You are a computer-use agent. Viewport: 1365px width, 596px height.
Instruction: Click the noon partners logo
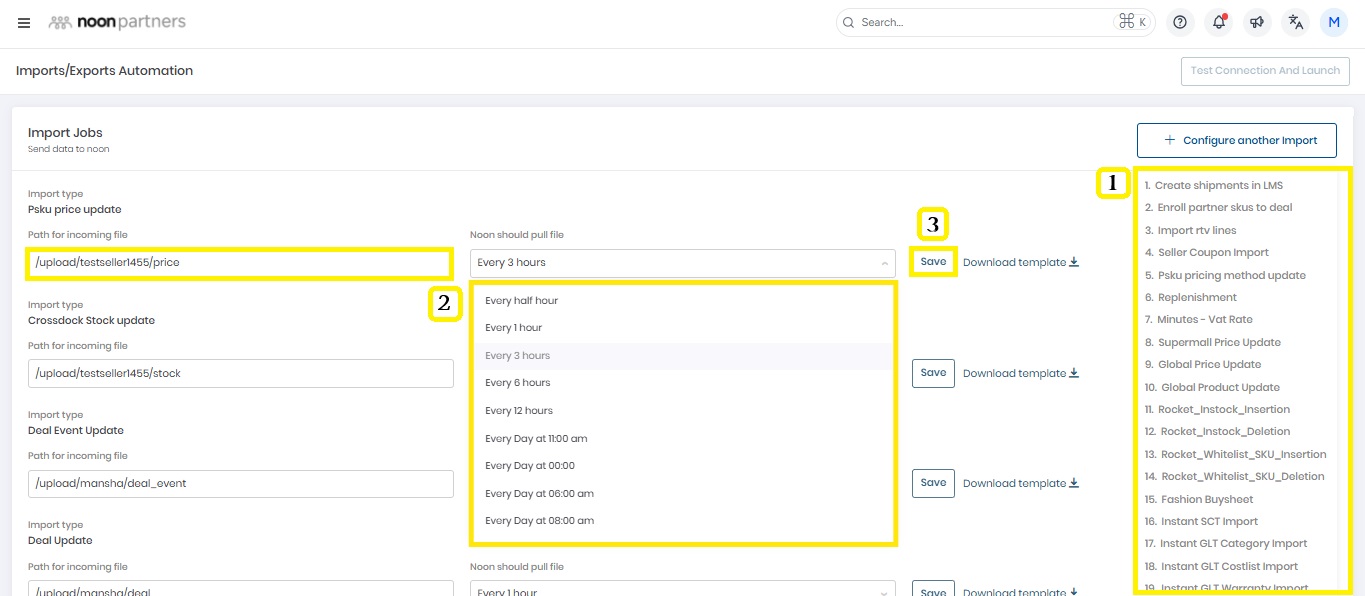(117, 22)
